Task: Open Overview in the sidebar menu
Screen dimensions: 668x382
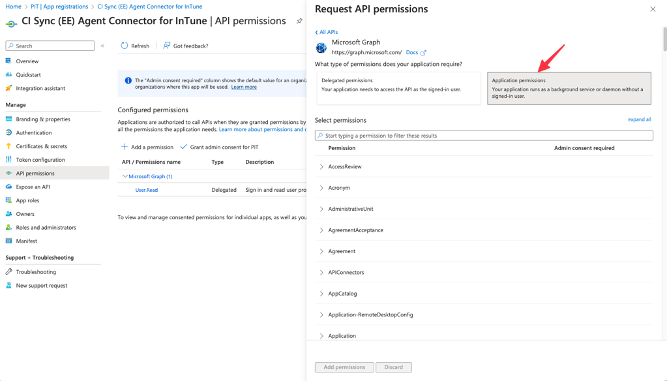Action: (x=27, y=61)
